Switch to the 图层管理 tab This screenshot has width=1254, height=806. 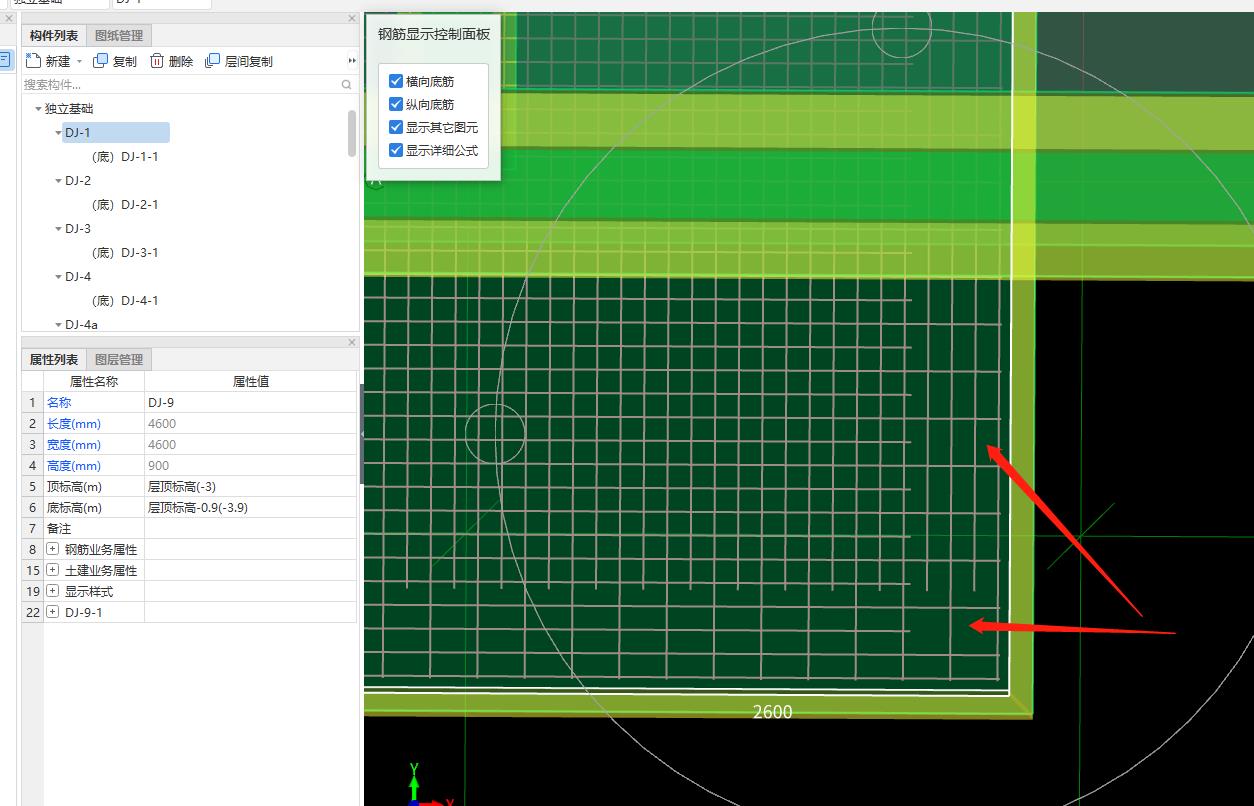pos(119,359)
